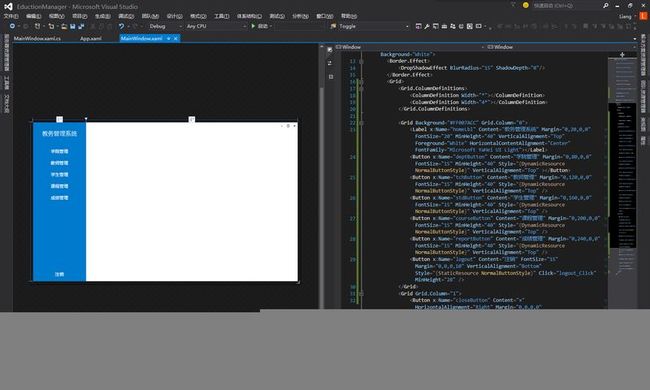Viewport: 650px width, 390px height.
Task: Switch to the App.xaml tab
Action: pos(91,39)
